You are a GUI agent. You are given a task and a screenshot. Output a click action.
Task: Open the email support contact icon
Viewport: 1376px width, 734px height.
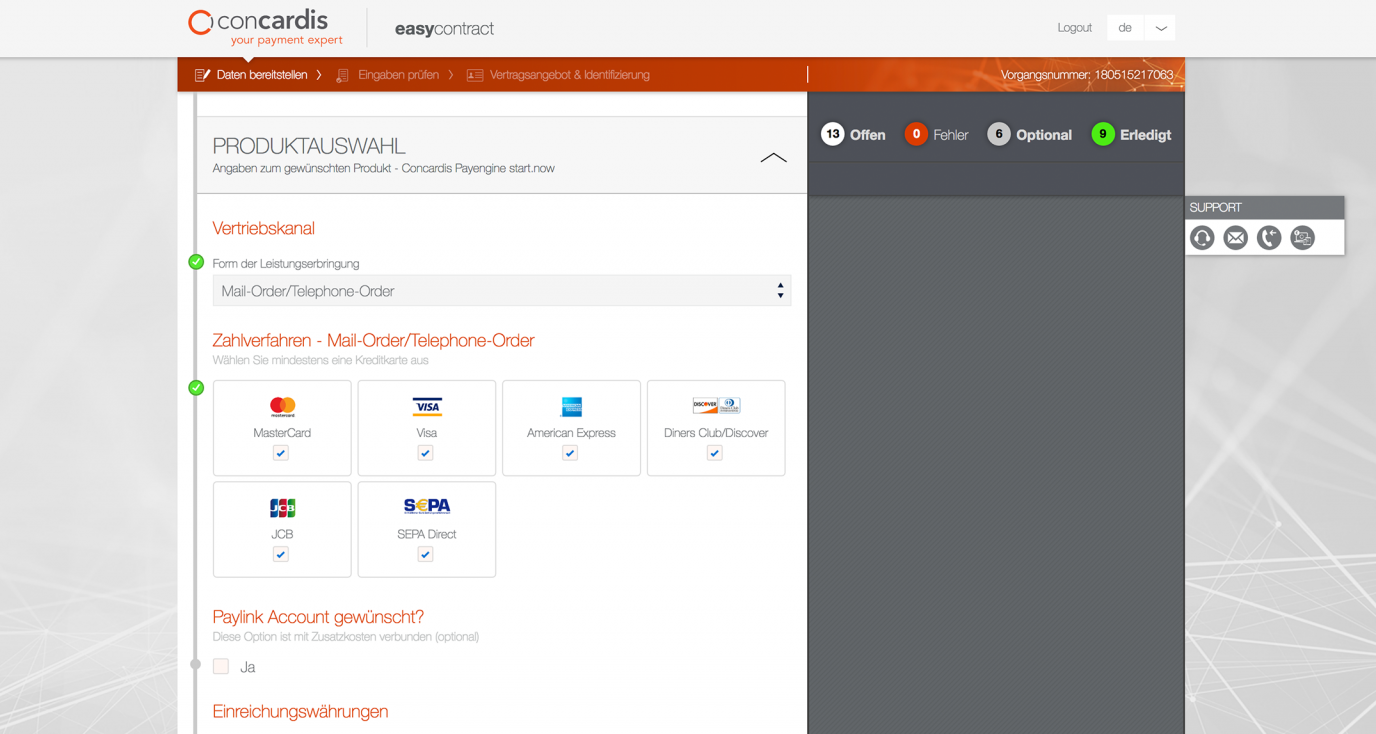(x=1235, y=237)
